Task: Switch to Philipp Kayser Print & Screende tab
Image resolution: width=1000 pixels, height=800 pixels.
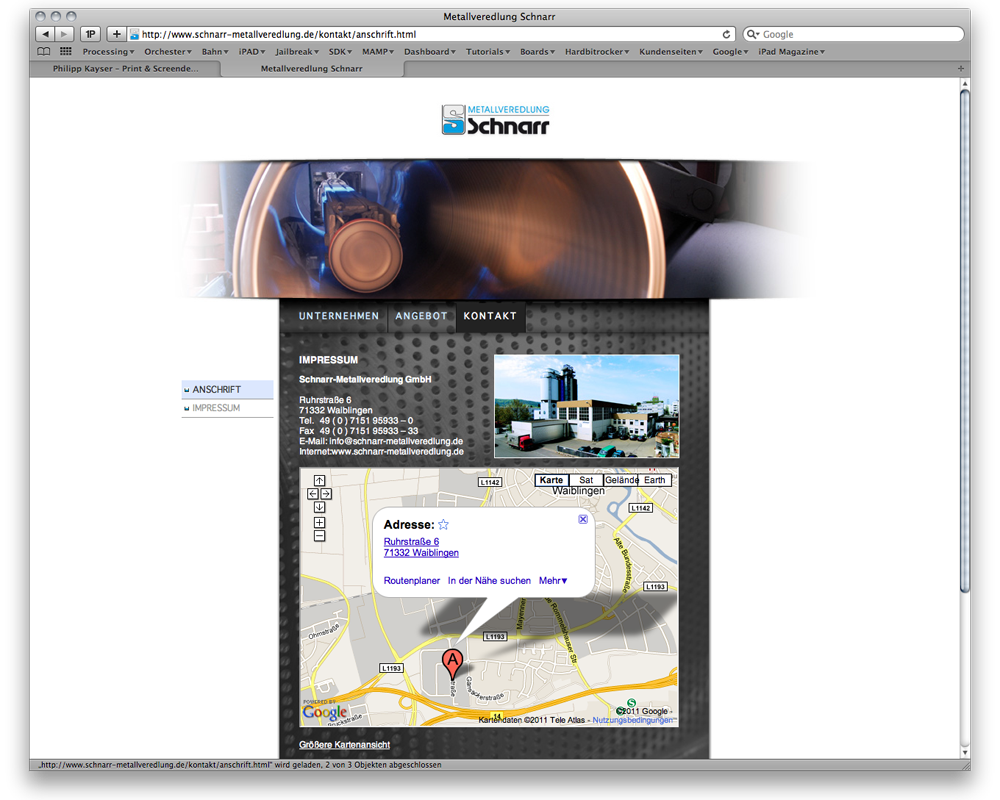Action: [125, 68]
